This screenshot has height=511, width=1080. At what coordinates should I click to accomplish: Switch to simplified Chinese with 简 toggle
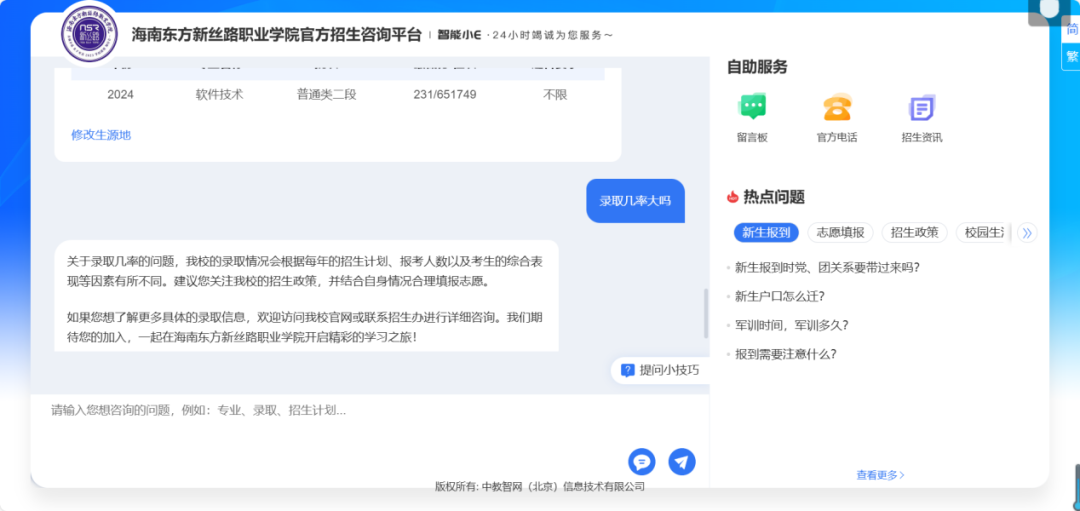click(x=1071, y=30)
